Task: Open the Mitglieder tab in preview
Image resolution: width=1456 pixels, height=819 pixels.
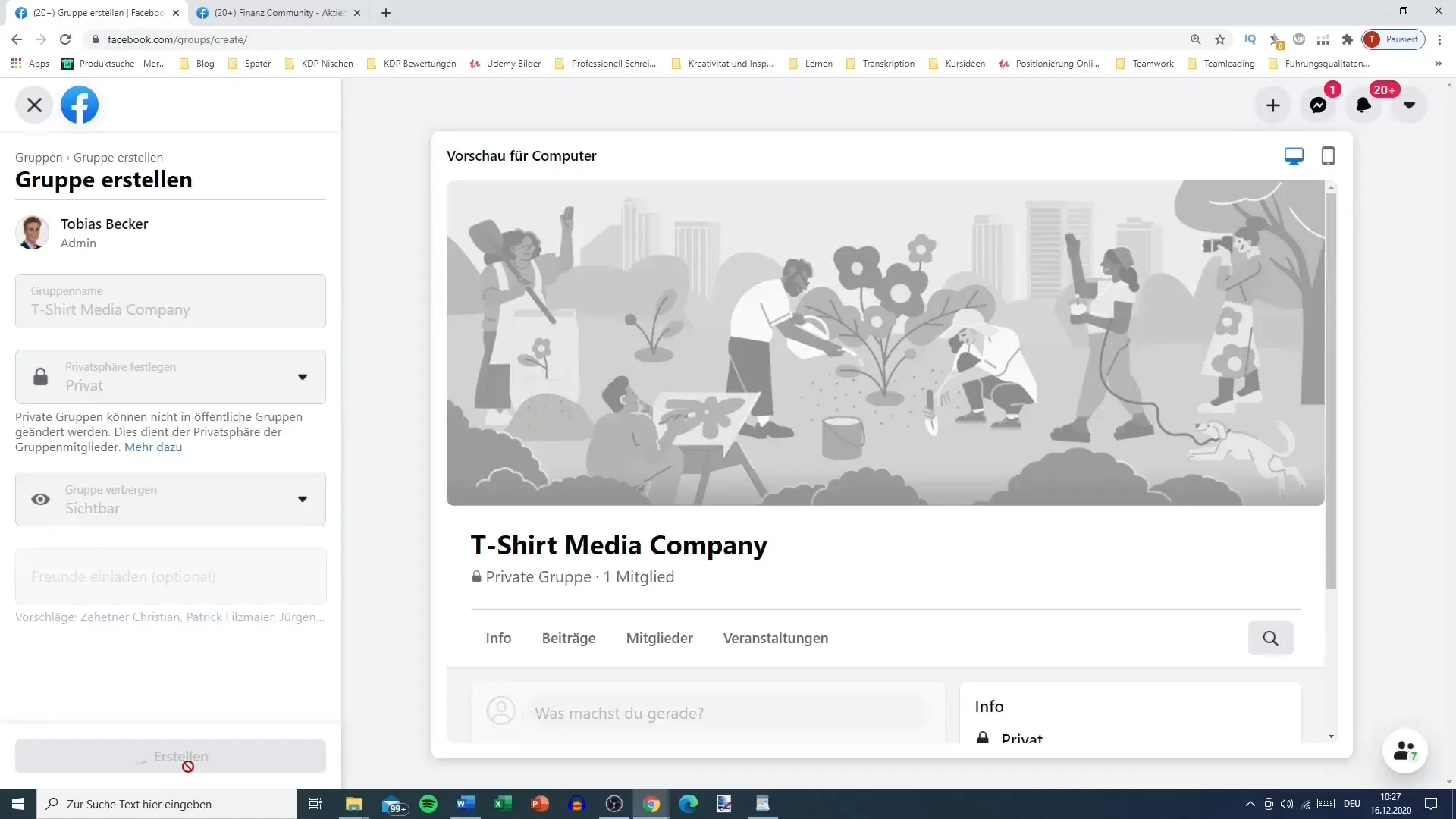Action: pos(660,638)
